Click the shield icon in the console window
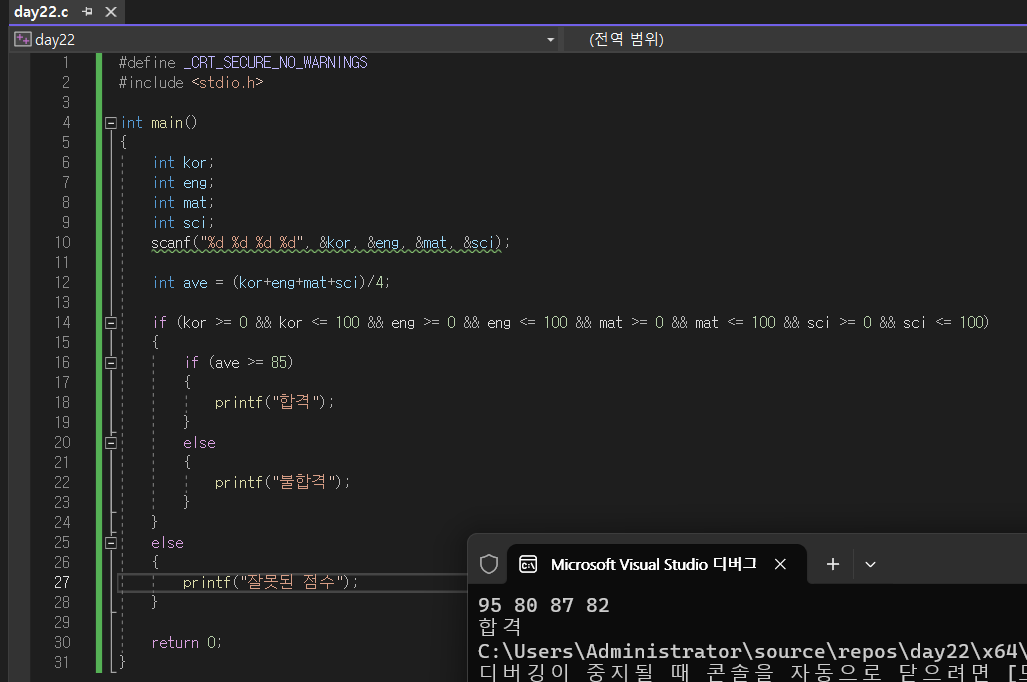The image size is (1027, 682). tap(489, 564)
